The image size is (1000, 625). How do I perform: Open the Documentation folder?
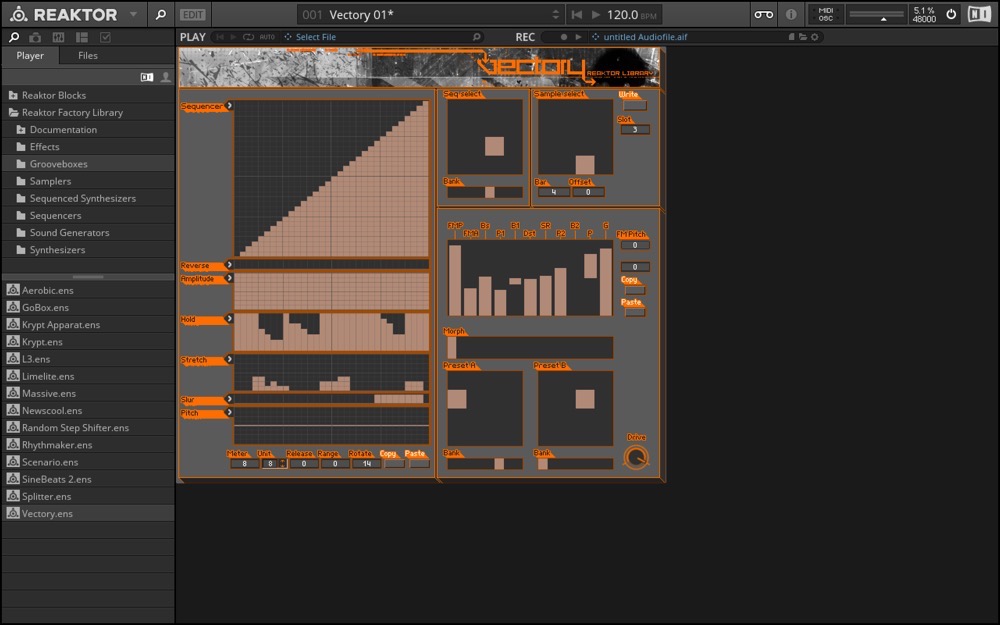tap(88, 129)
